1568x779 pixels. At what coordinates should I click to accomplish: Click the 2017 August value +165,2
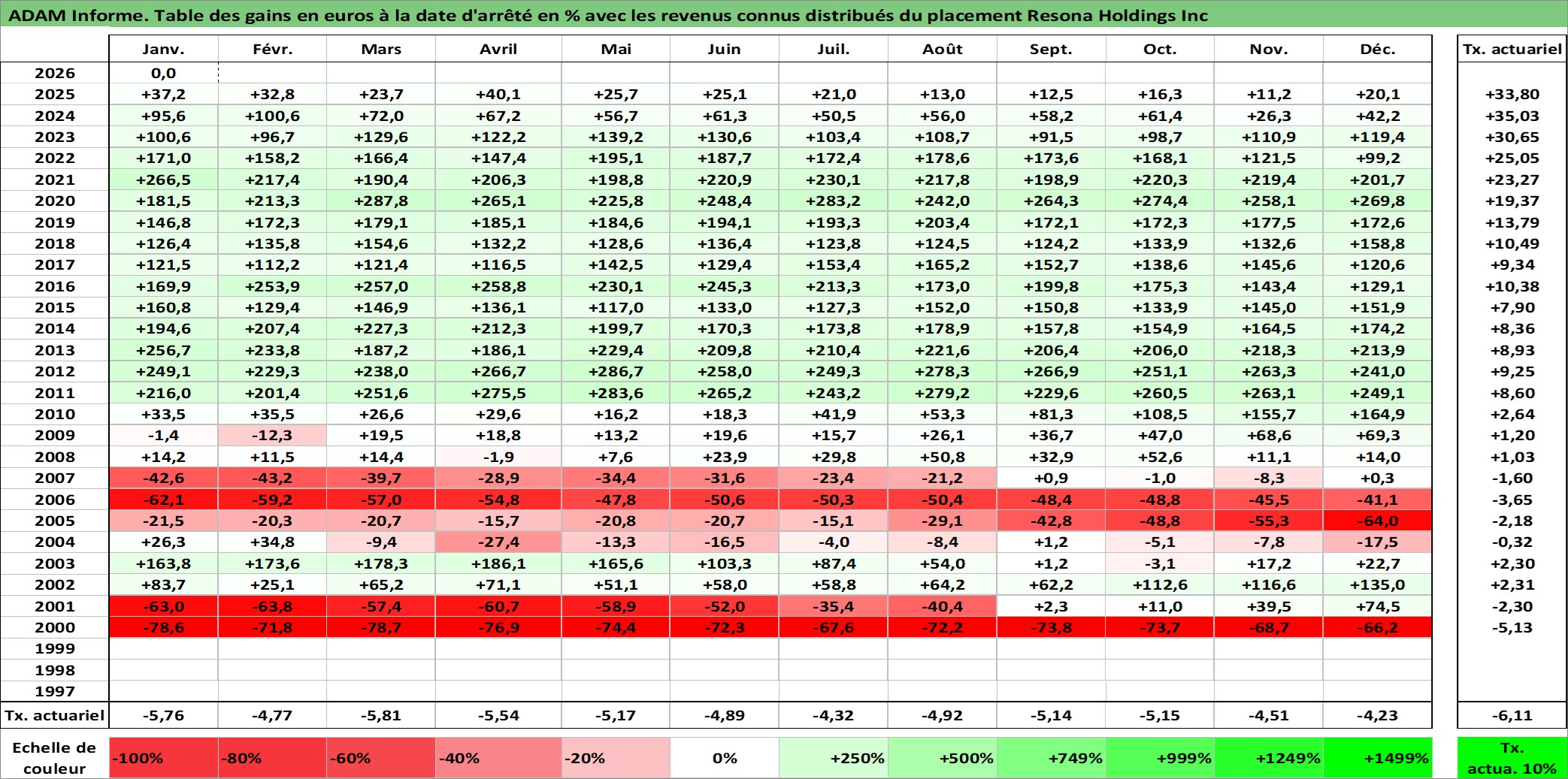943,264
